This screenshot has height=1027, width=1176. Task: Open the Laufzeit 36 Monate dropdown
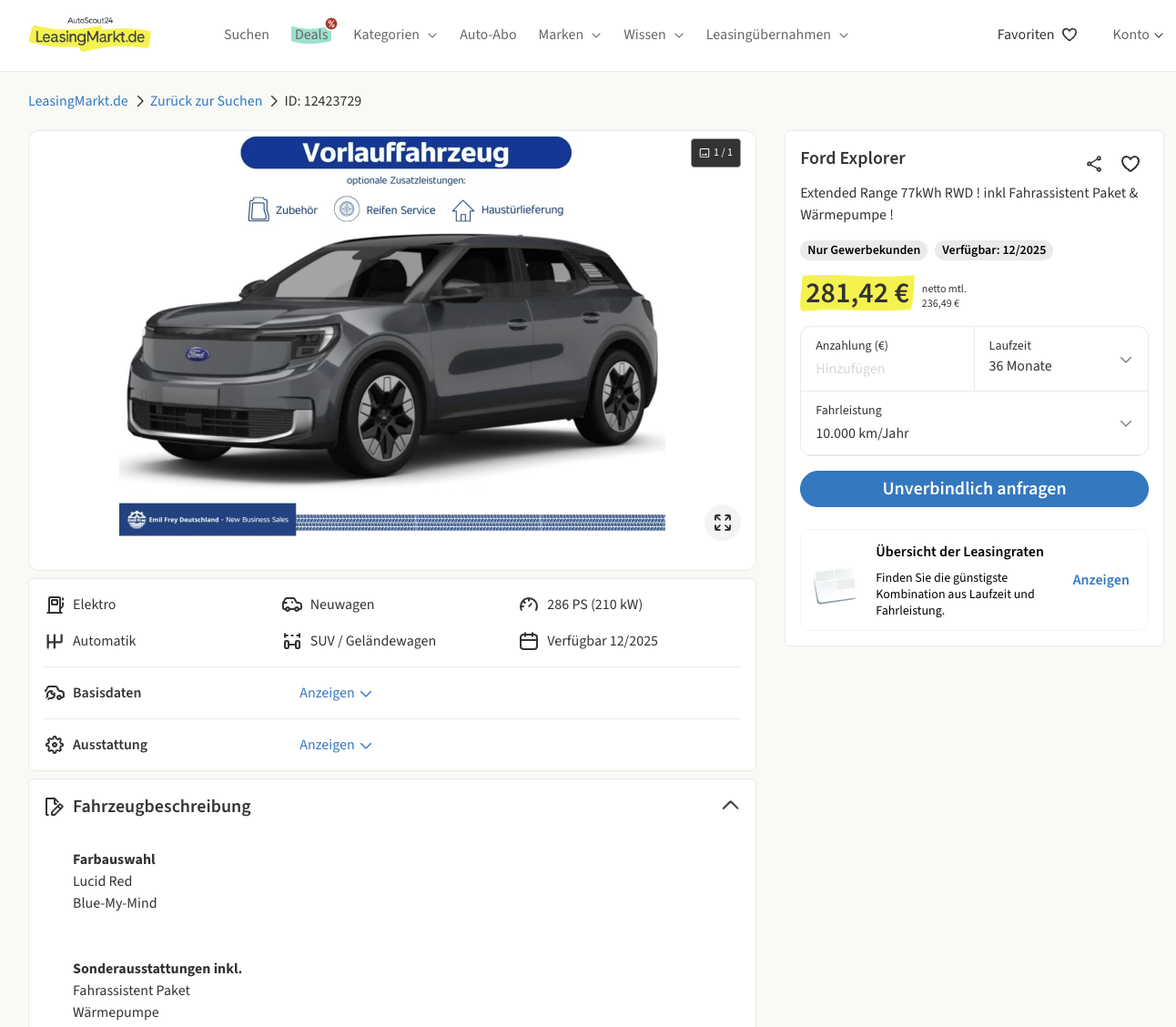[x=1060, y=359]
